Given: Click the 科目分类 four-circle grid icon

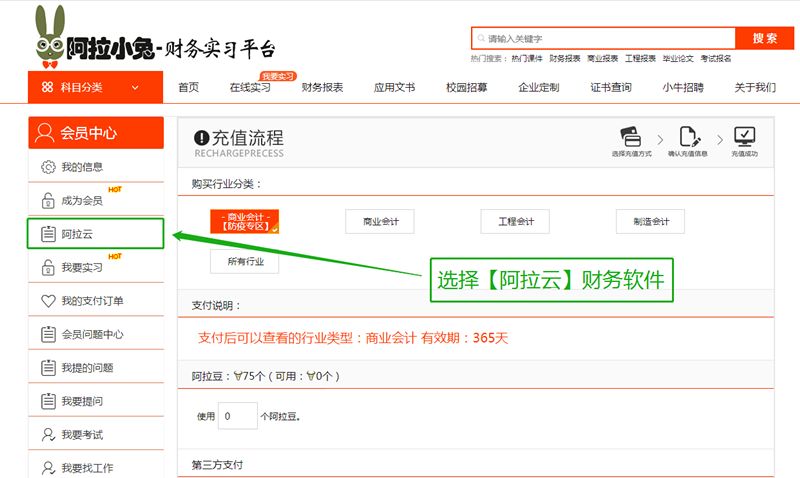Looking at the screenshot, I should pos(47,87).
